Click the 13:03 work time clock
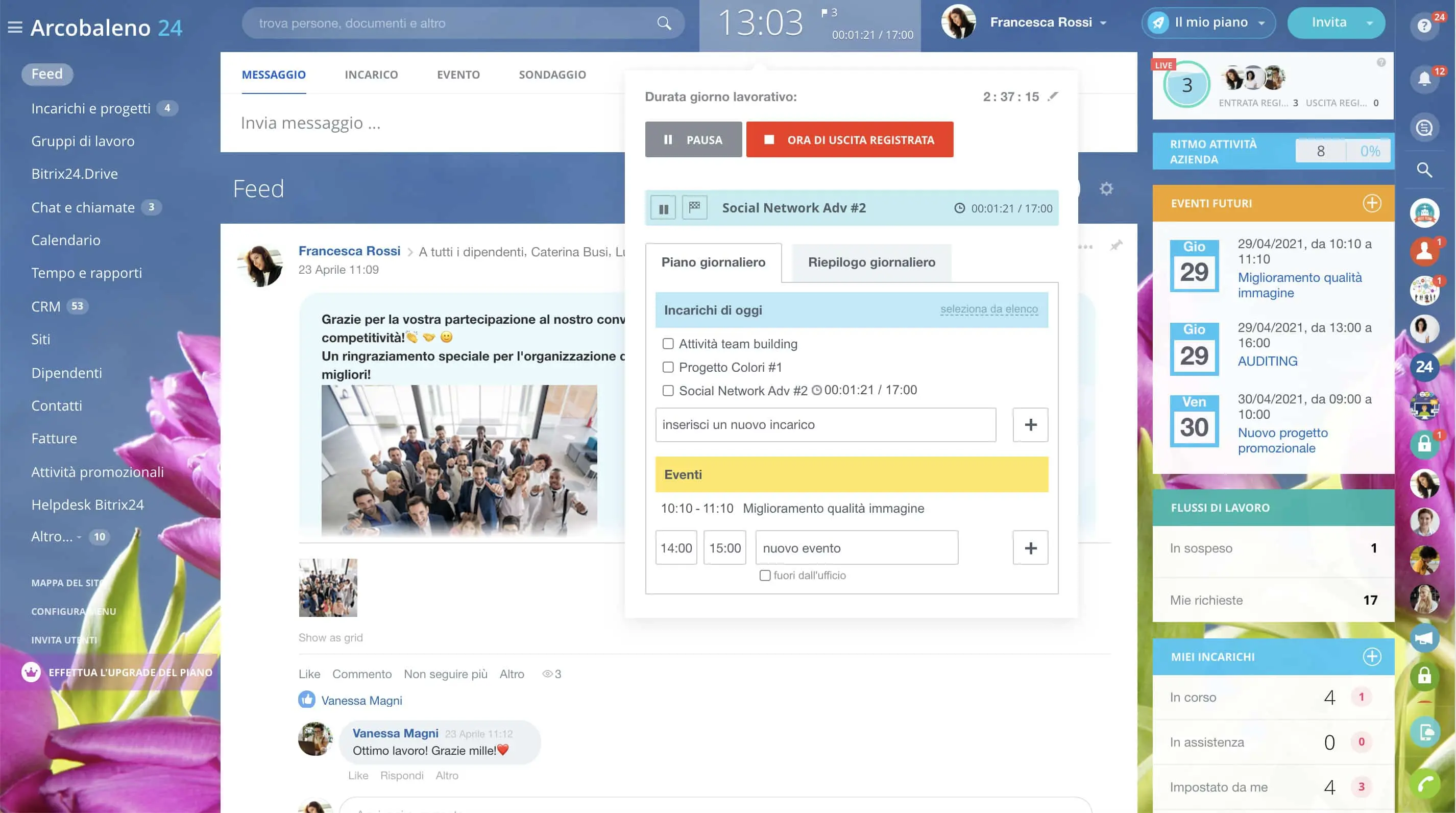The image size is (1456, 813). [x=760, y=23]
